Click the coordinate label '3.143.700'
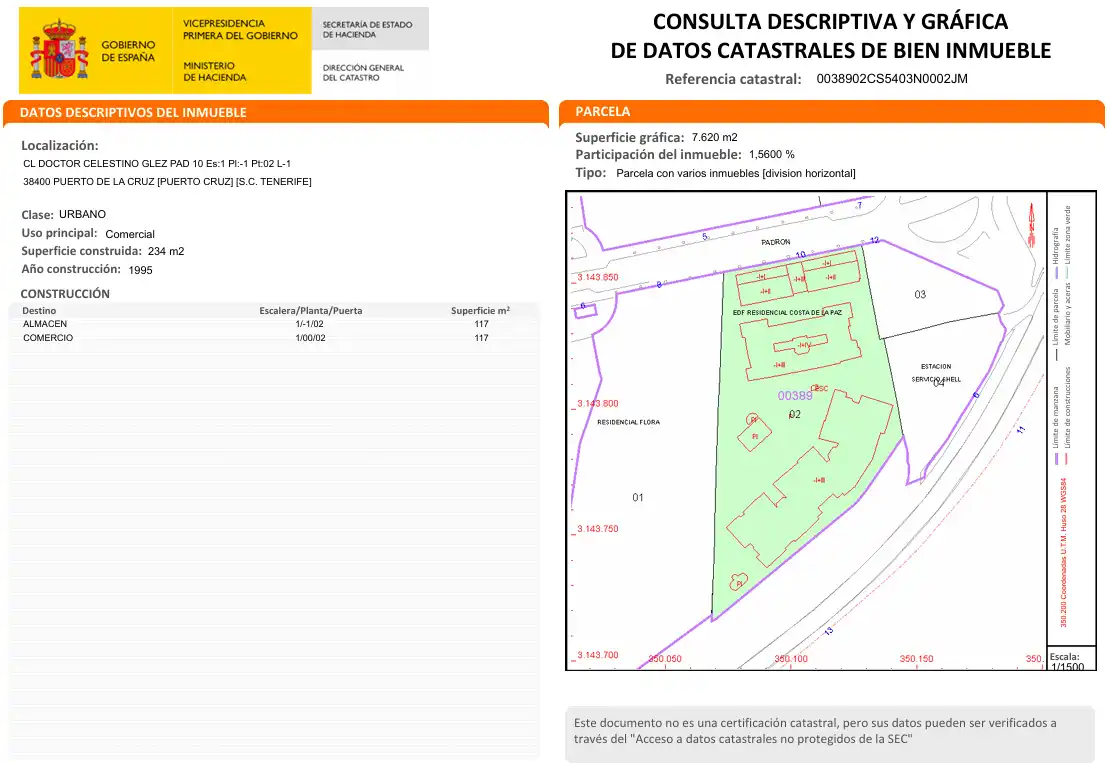This screenshot has width=1107, height=763. (597, 655)
